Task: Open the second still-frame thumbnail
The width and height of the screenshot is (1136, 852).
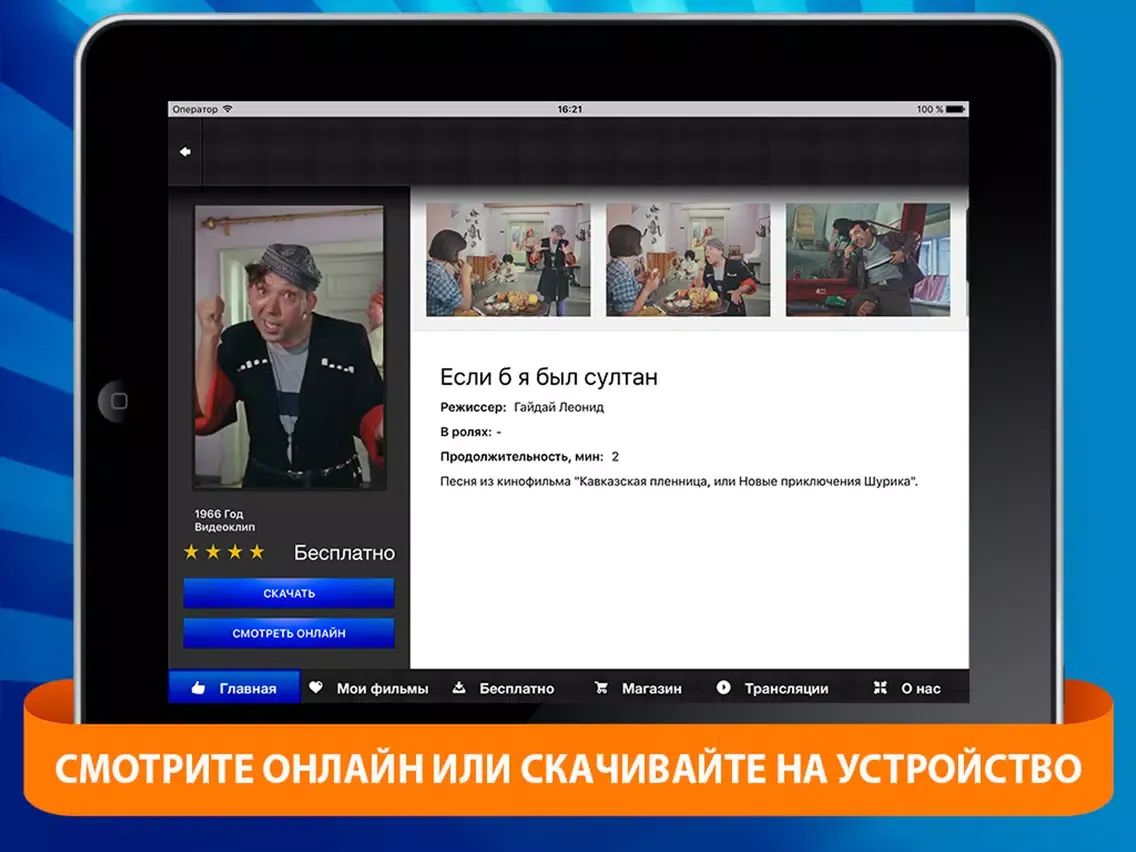Action: [688, 259]
